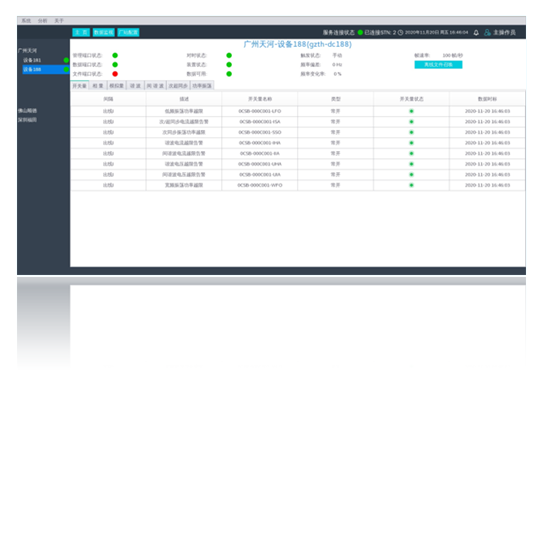The height and width of the screenshot is (553, 543).
Task: Click the clock icon beside the date
Action: (x=401, y=32)
